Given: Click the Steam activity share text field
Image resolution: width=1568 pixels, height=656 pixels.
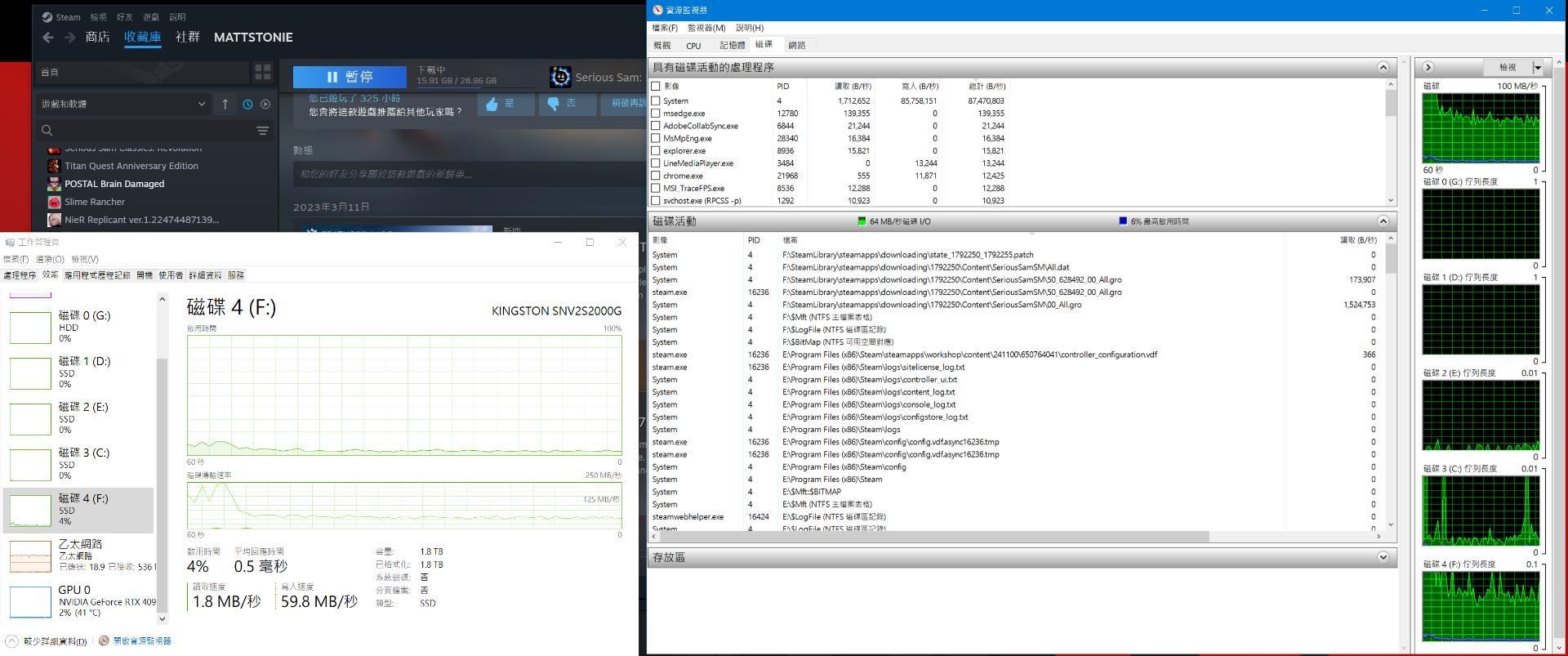Looking at the screenshot, I should coord(469,174).
